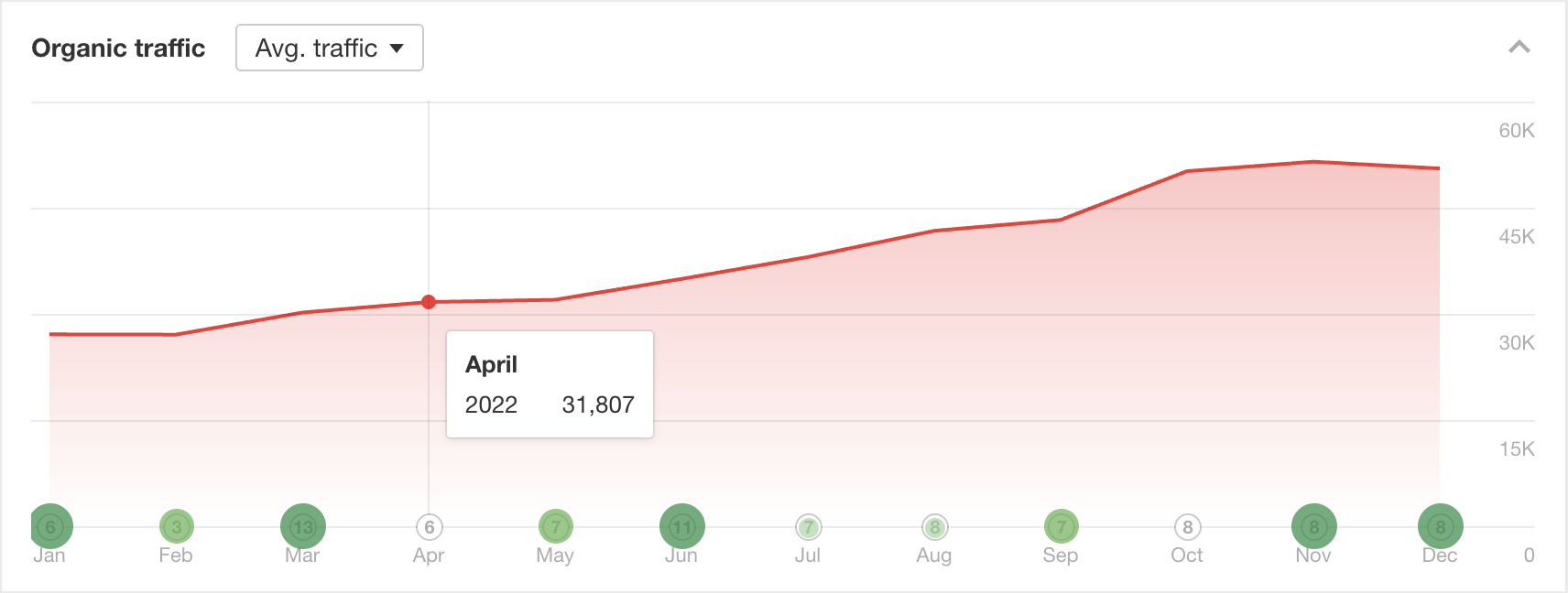
Task: Select the April marker circle showing 6
Action: point(429,524)
